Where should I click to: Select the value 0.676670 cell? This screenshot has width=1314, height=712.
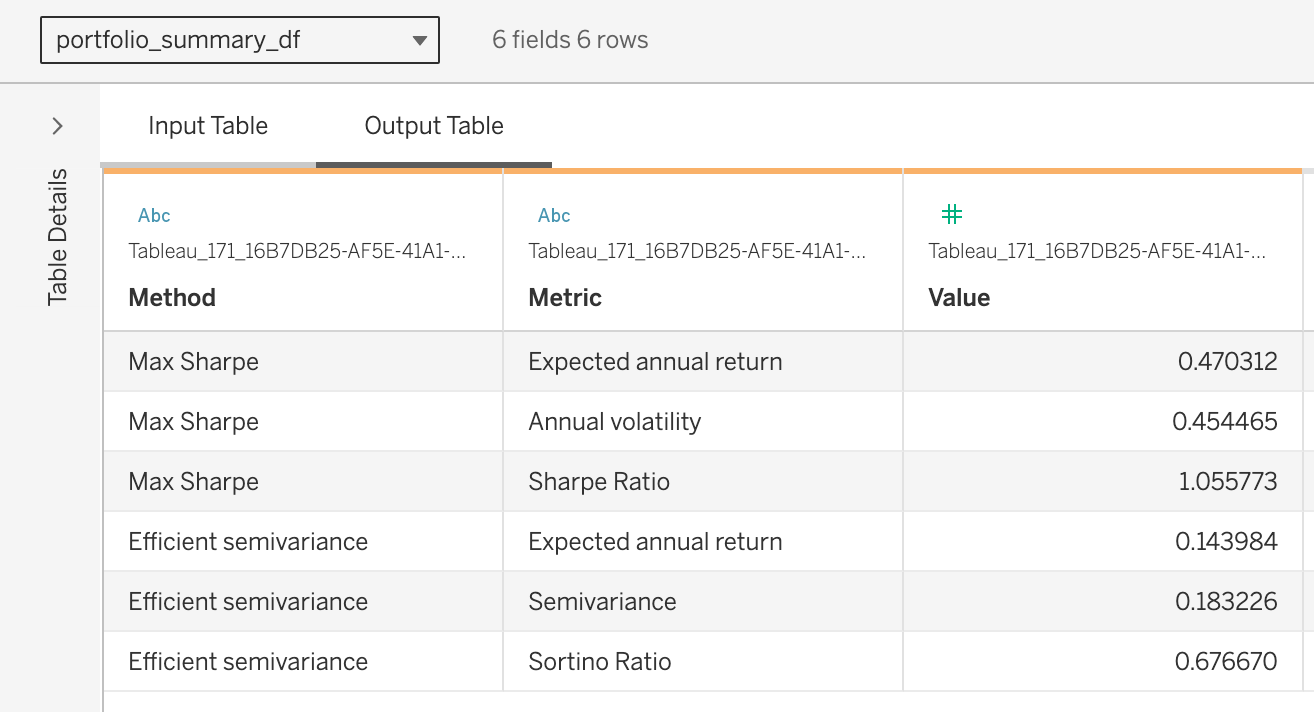pyautogui.click(x=1226, y=662)
